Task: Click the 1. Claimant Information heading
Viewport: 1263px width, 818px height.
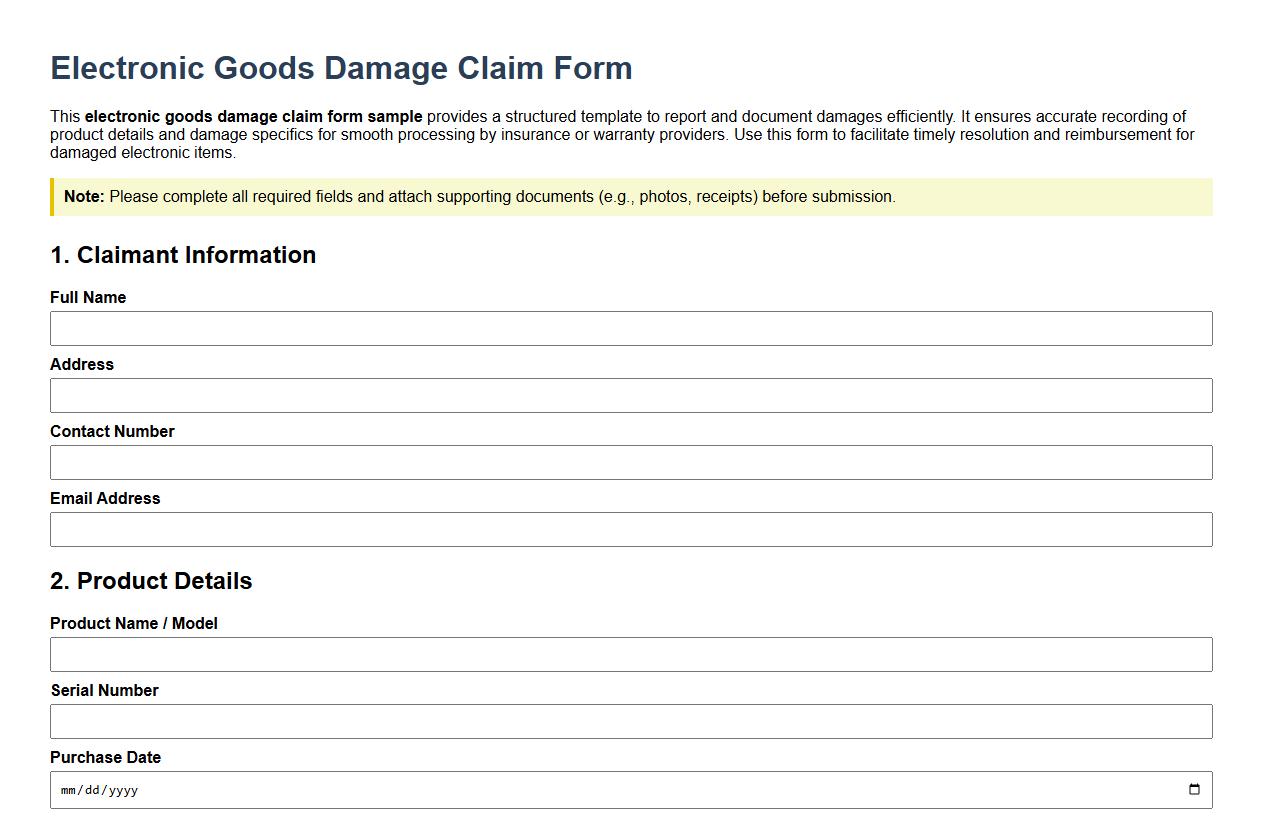Action: (x=183, y=255)
